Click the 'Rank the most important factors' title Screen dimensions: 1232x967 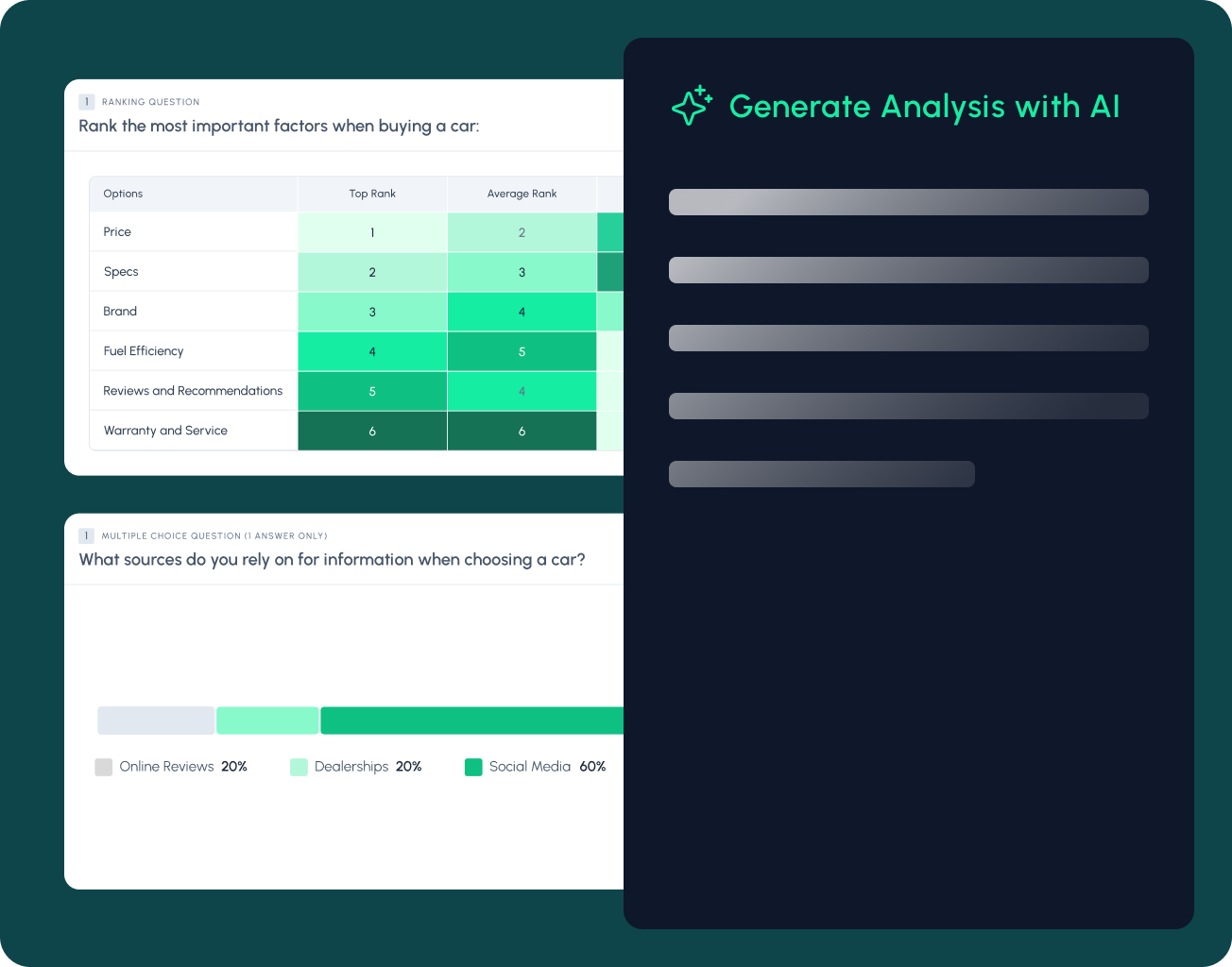tap(279, 127)
